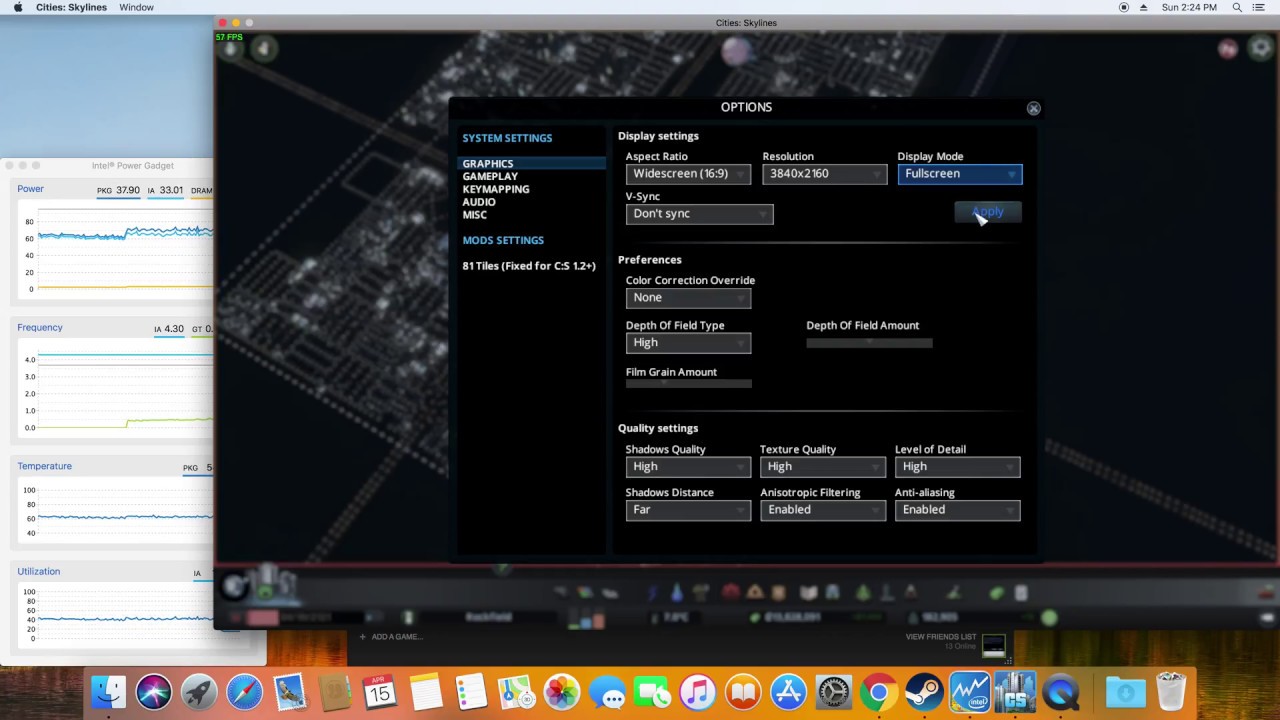
Task: Open Google Chrome from the Dock
Action: (879, 692)
